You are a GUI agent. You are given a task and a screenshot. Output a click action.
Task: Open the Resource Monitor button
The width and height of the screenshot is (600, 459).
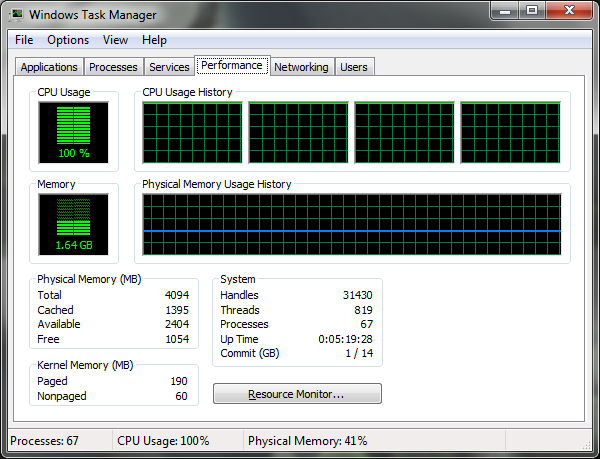(297, 394)
